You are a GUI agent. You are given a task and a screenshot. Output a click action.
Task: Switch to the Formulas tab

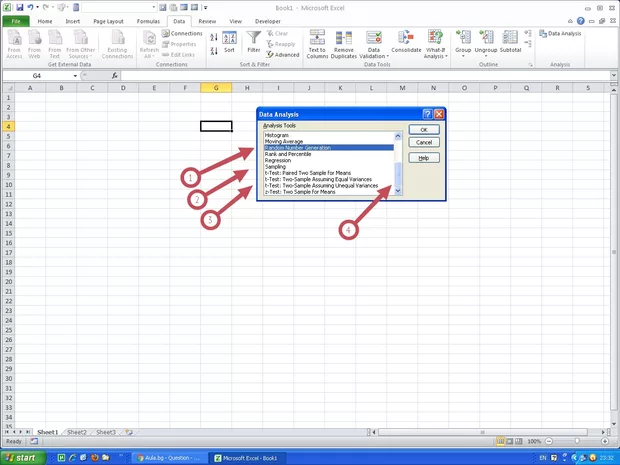pyautogui.click(x=148, y=21)
